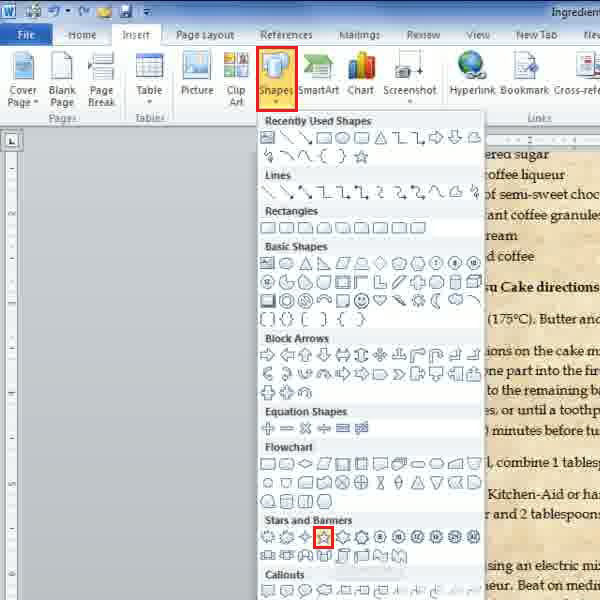Select the 4-Point Star shape
Viewport: 600px width, 600px height.
[x=305, y=537]
